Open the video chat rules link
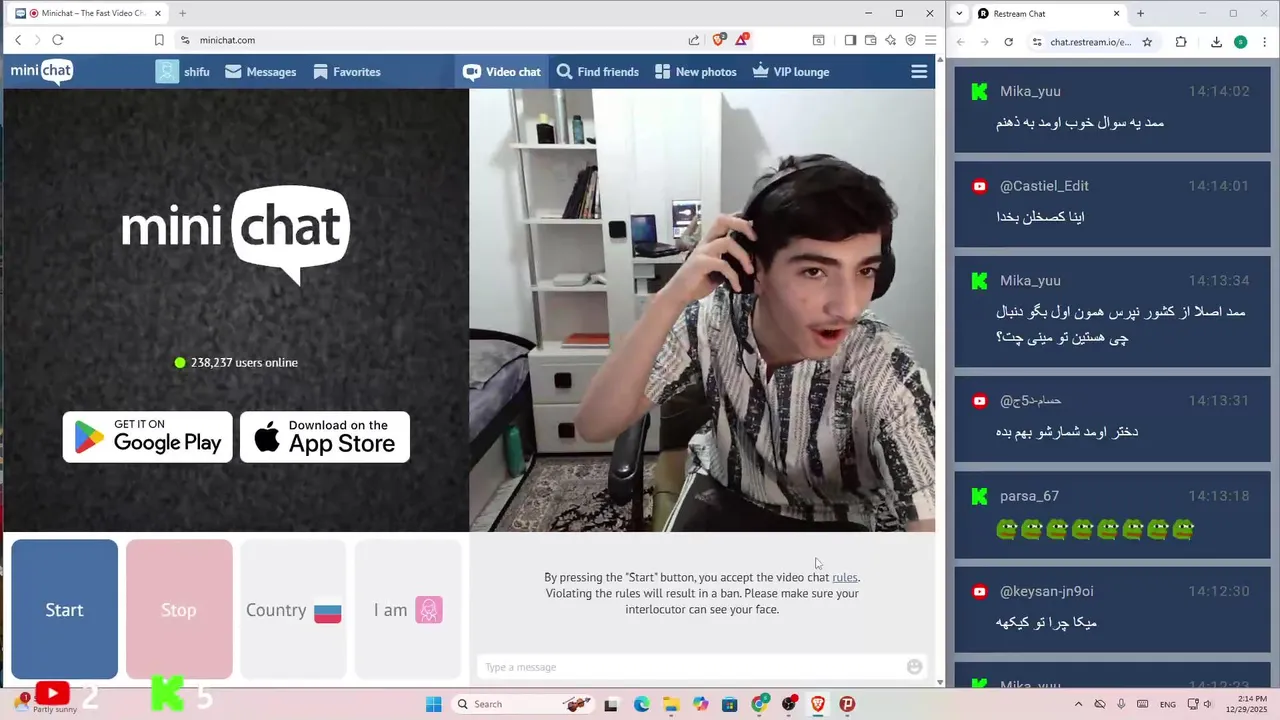Screen dimensions: 1280x720 pos(844,577)
